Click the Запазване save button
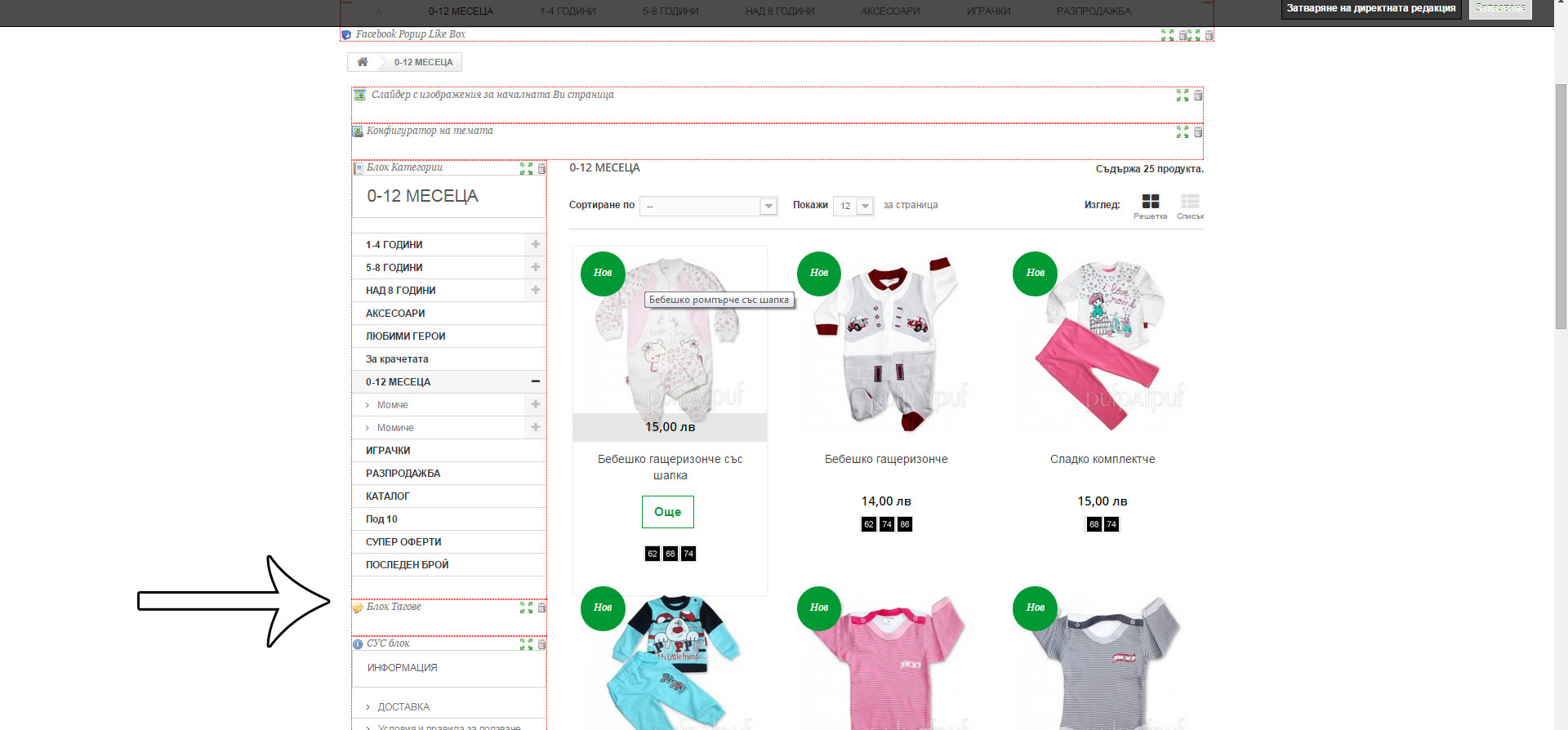 [1500, 9]
